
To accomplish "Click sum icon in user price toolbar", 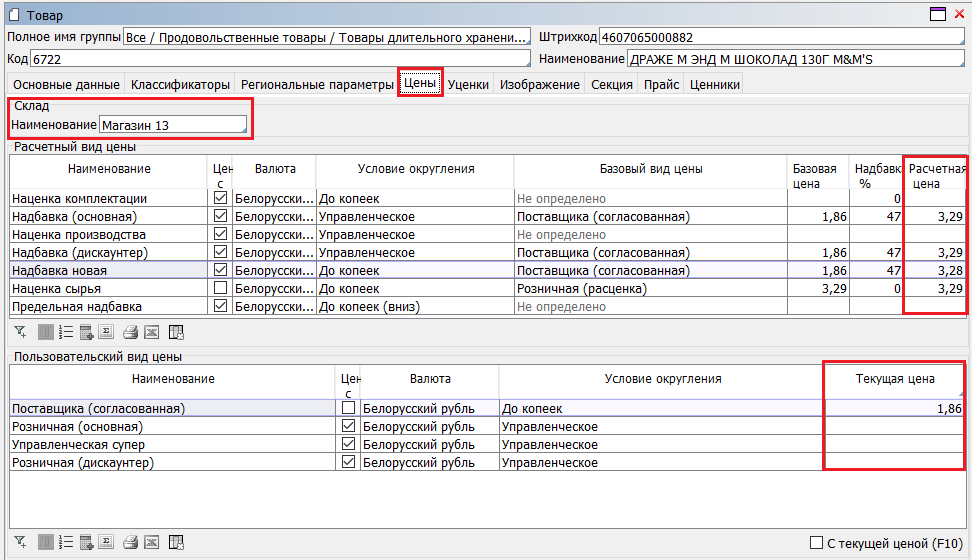I will point(108,542).
